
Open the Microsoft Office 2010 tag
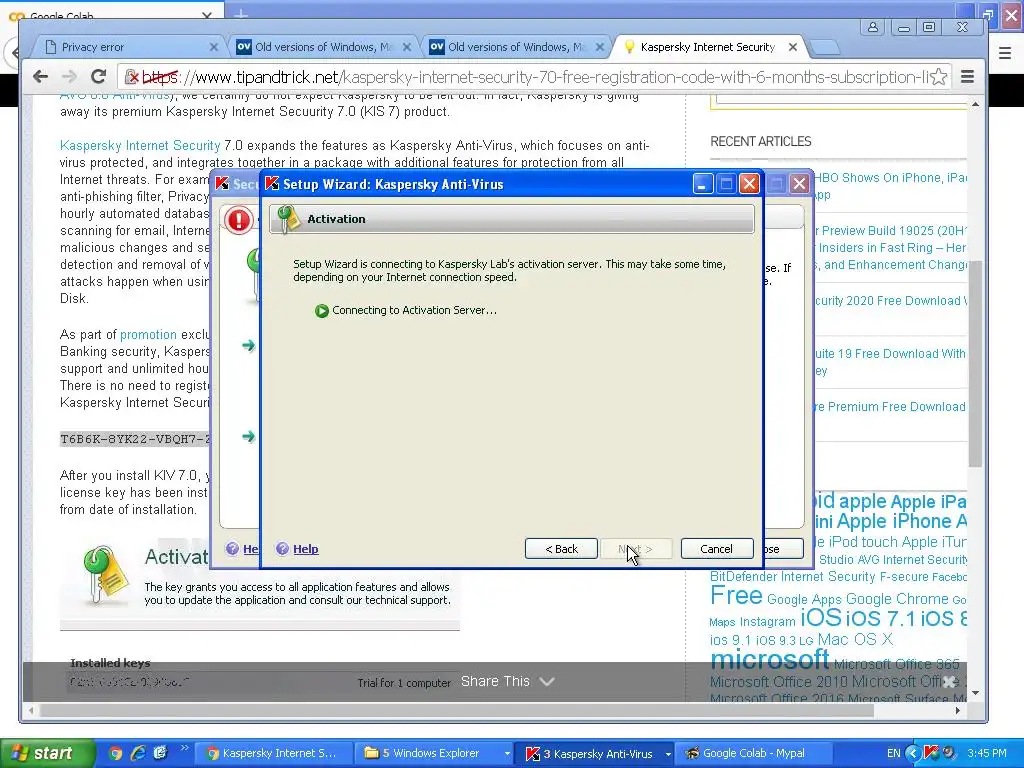point(779,681)
